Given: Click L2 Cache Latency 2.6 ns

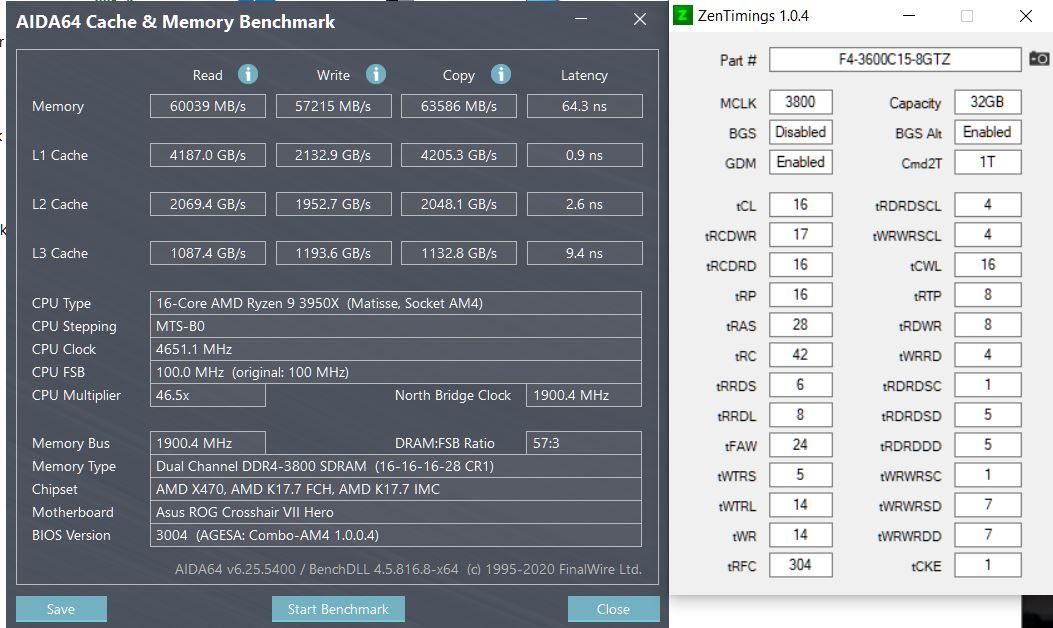Looking at the screenshot, I should click(584, 204).
